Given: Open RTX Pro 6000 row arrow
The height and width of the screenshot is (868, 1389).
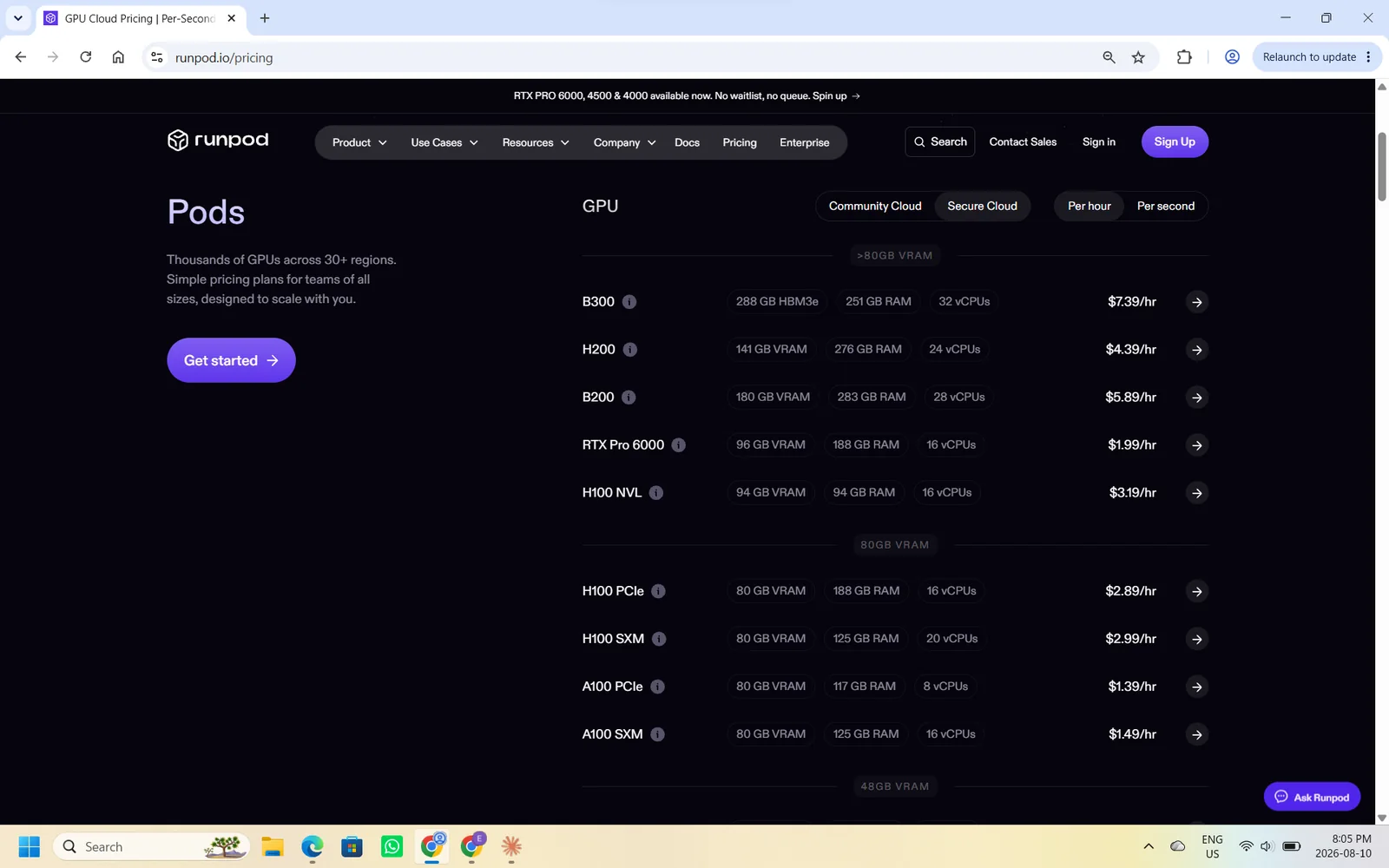Looking at the screenshot, I should pyautogui.click(x=1197, y=445).
